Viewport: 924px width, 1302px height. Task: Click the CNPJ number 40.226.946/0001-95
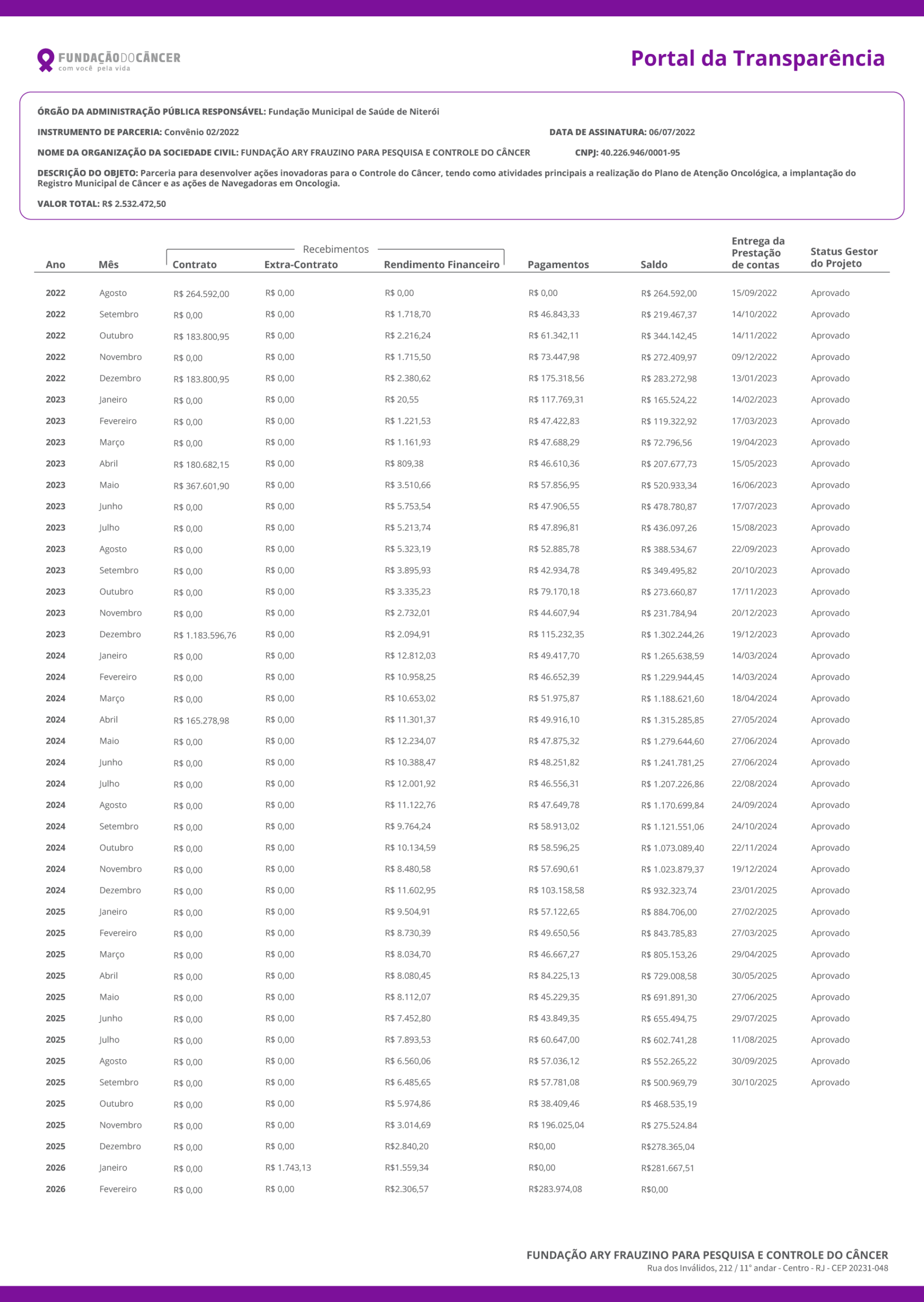(x=640, y=153)
